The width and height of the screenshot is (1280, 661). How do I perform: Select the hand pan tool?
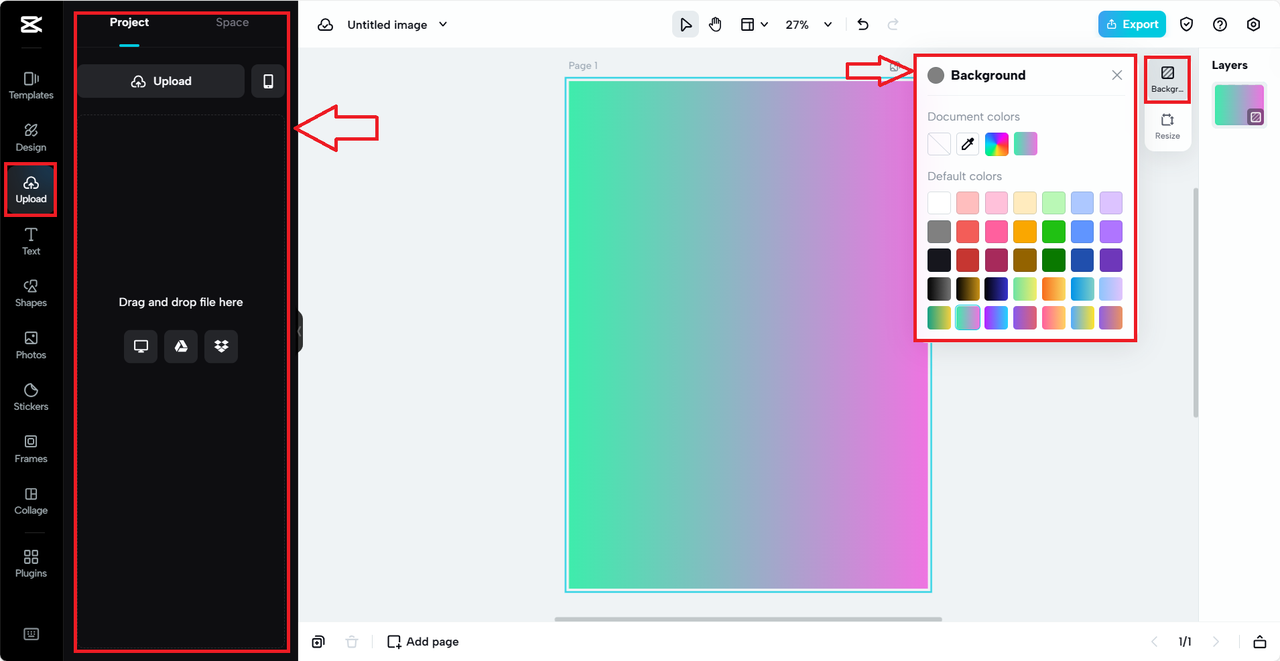(x=715, y=25)
